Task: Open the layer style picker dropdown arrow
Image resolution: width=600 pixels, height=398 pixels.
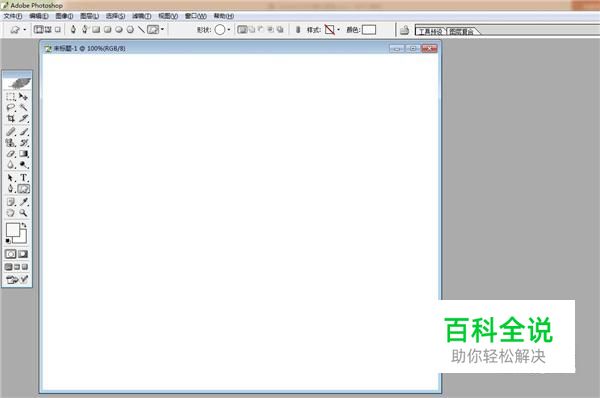Action: [338, 29]
